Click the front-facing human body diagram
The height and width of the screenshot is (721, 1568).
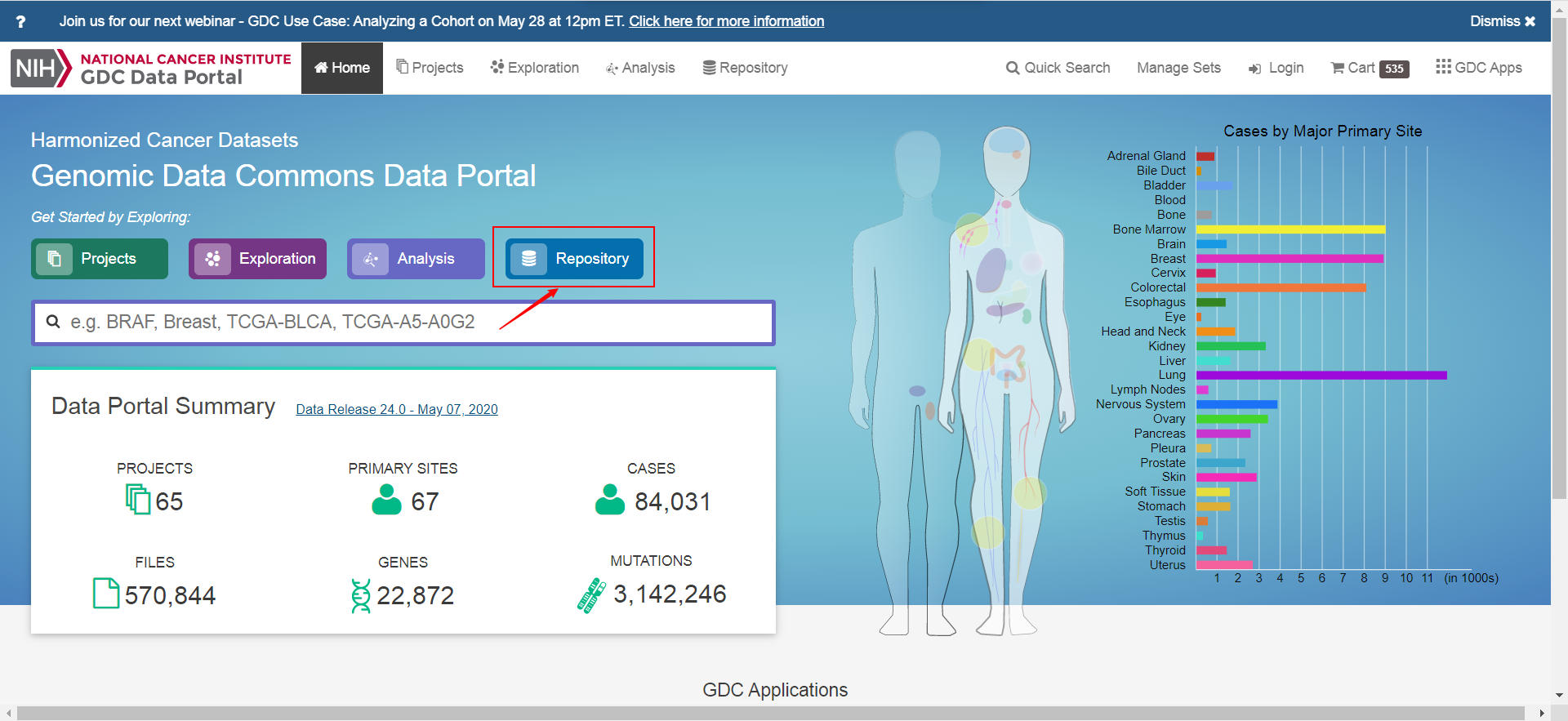(x=1007, y=380)
